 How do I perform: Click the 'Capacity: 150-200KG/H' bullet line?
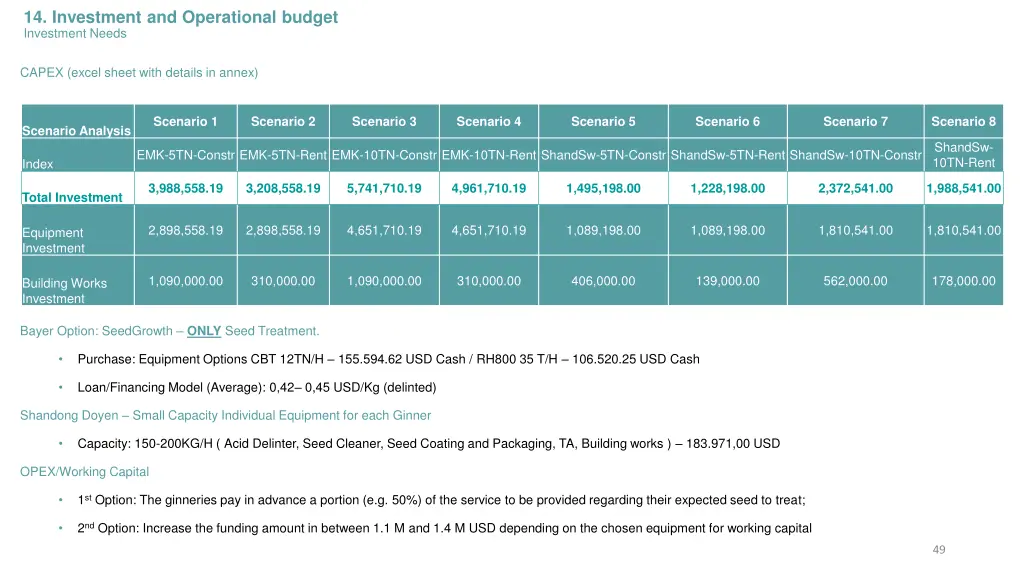[428, 443]
